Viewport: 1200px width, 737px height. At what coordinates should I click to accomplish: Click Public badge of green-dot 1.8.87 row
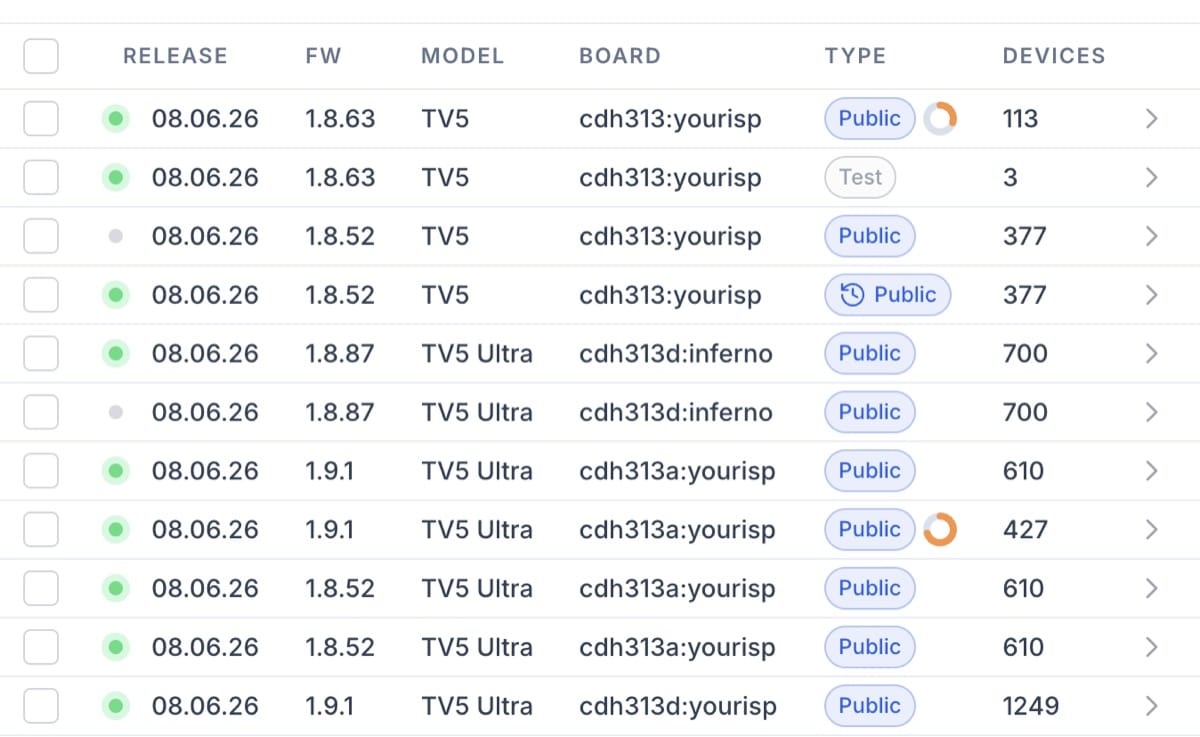coord(870,354)
